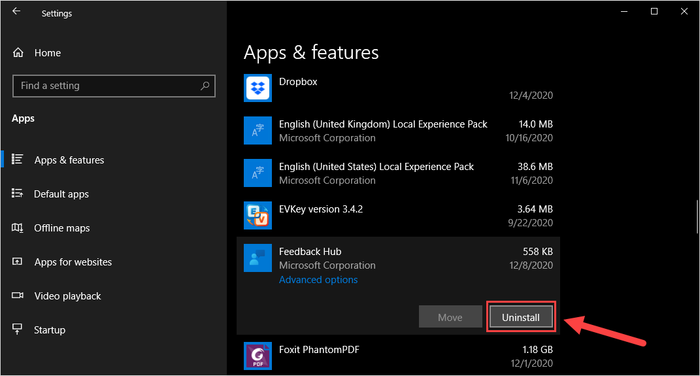Open Advanced options for Feedback Hub
Viewport: 700px width, 376px height.
point(318,280)
